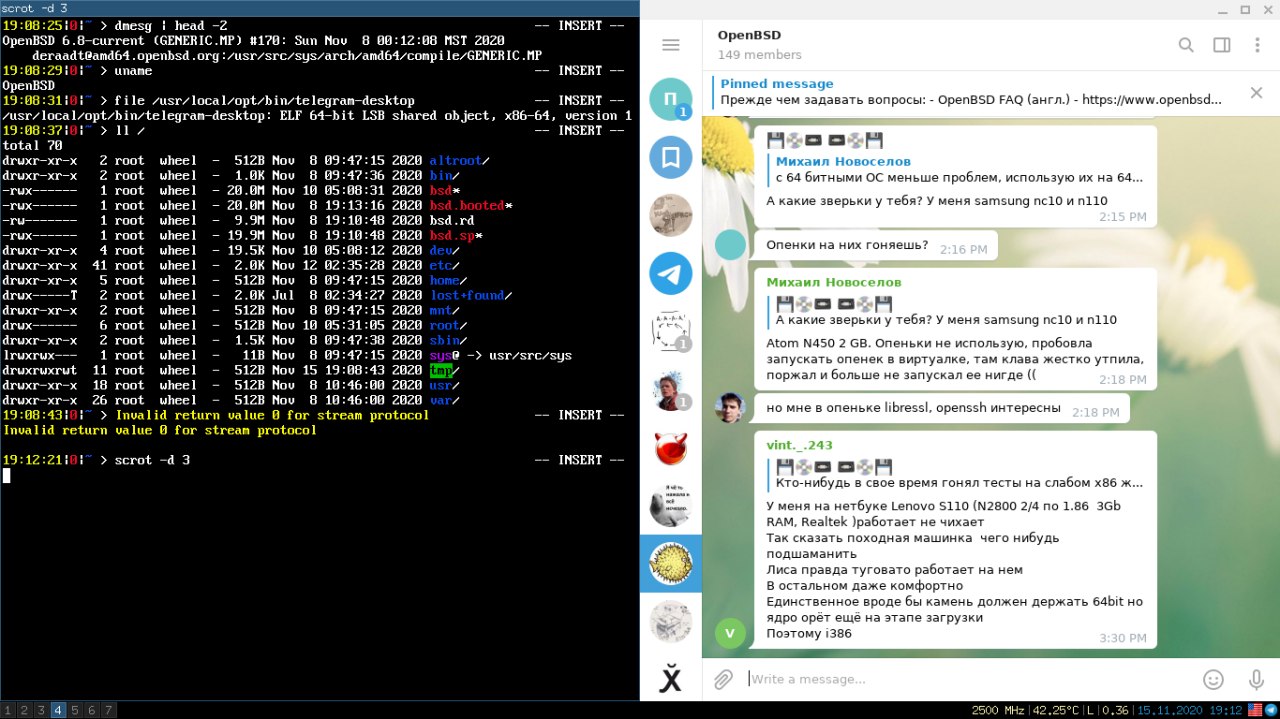The height and width of the screenshot is (719, 1280).
Task: Switch to workspace 6
Action: (x=91, y=710)
